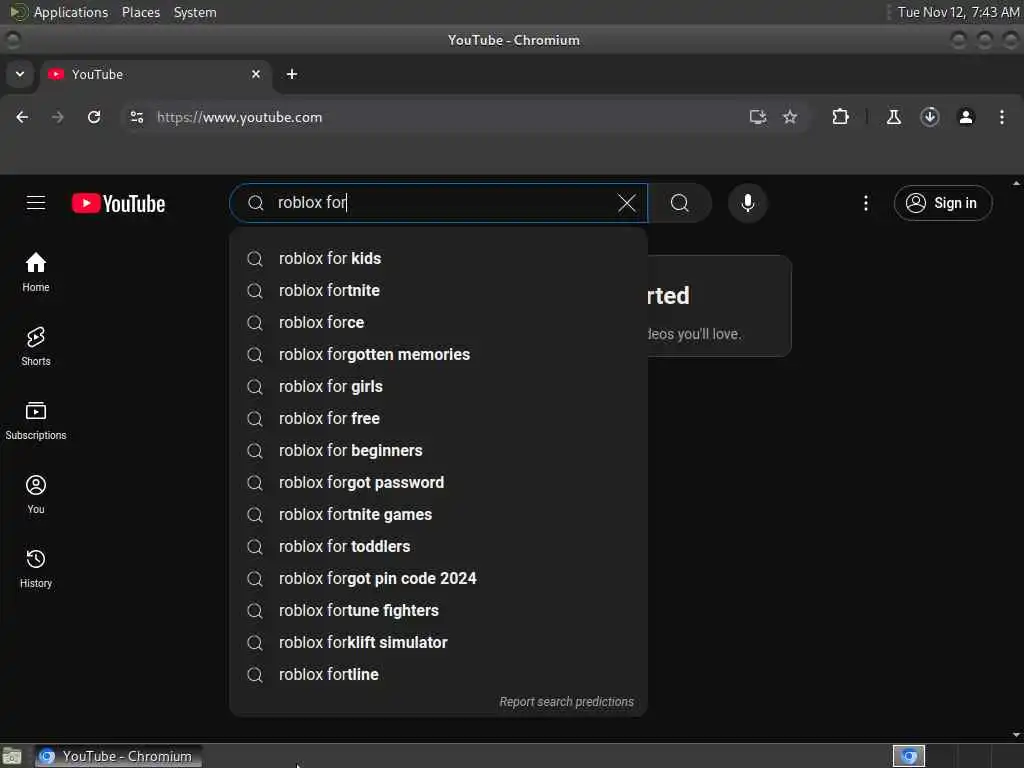
Task: Clear the search query with X
Action: [x=626, y=203]
